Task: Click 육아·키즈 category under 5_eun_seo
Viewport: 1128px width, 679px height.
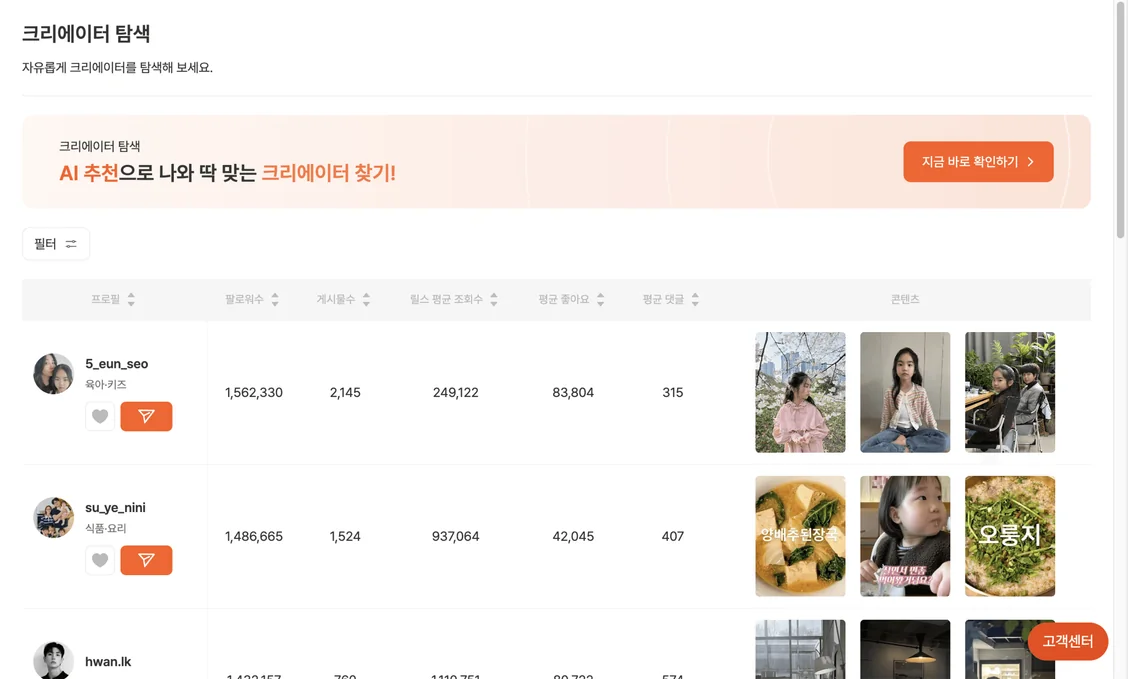Action: click(x=106, y=384)
